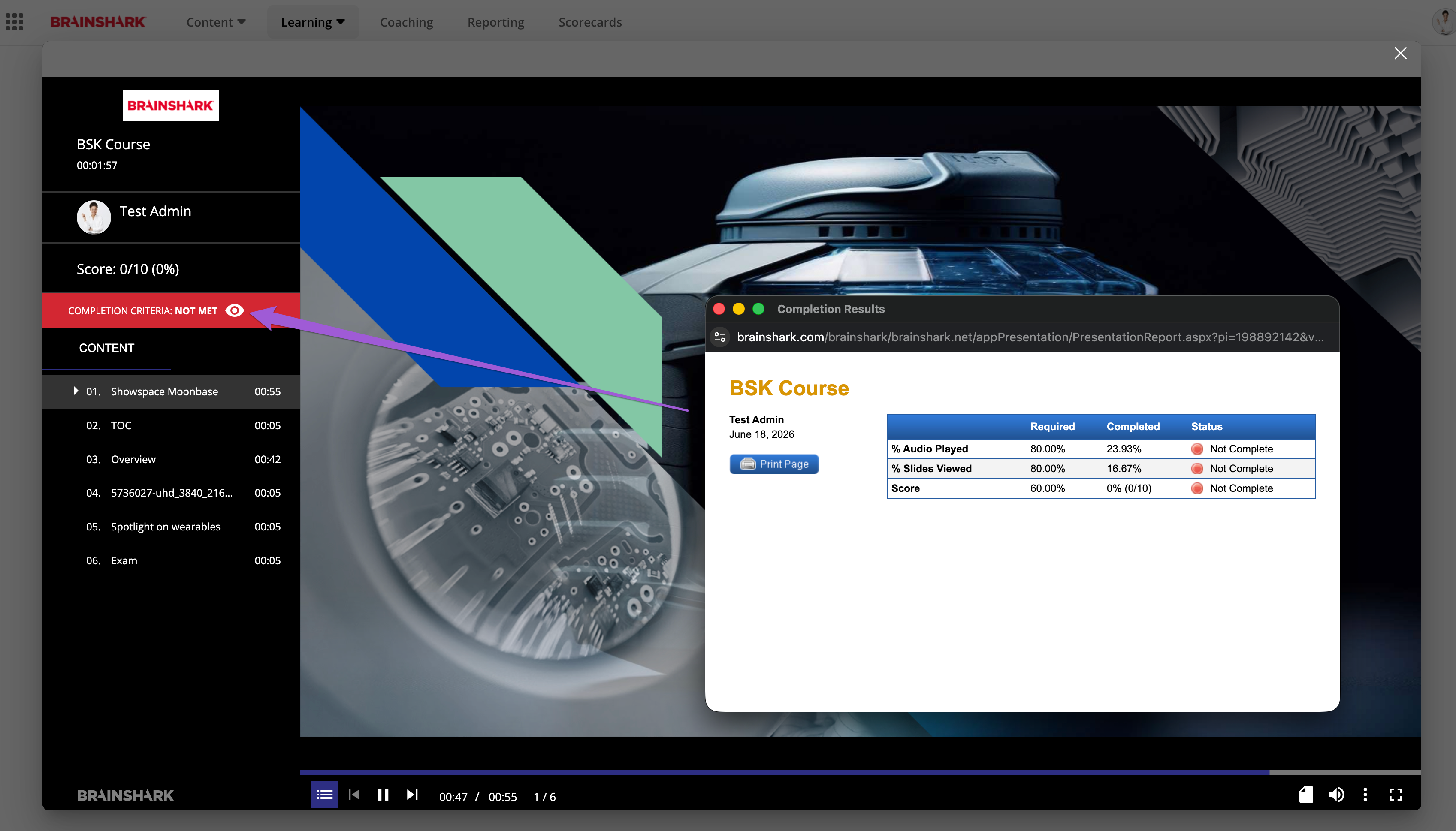Open the user profile avatar menu
1456x831 pixels.
click(1444, 22)
